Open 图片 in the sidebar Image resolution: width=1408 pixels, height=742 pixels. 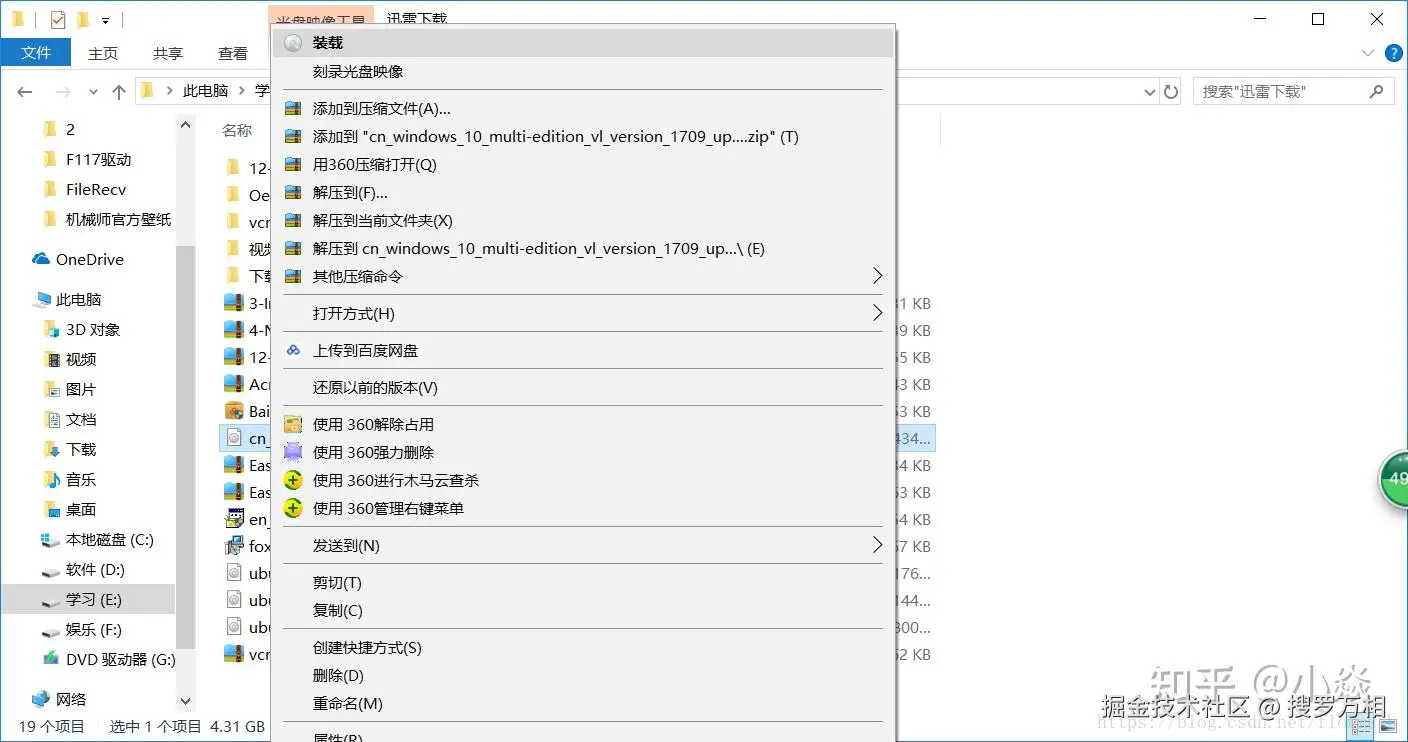tap(81, 390)
